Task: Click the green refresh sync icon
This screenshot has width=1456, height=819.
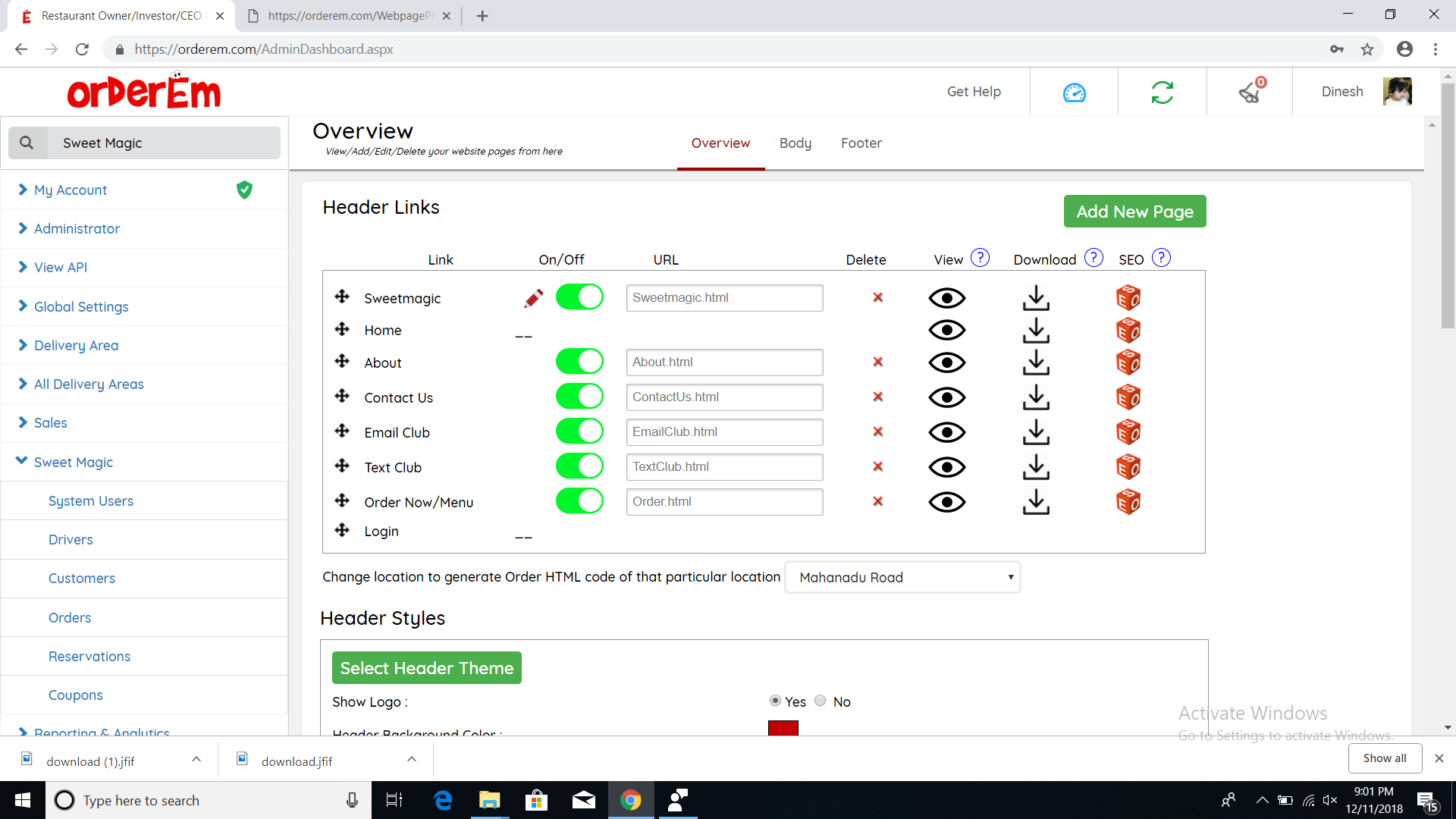Action: point(1162,93)
